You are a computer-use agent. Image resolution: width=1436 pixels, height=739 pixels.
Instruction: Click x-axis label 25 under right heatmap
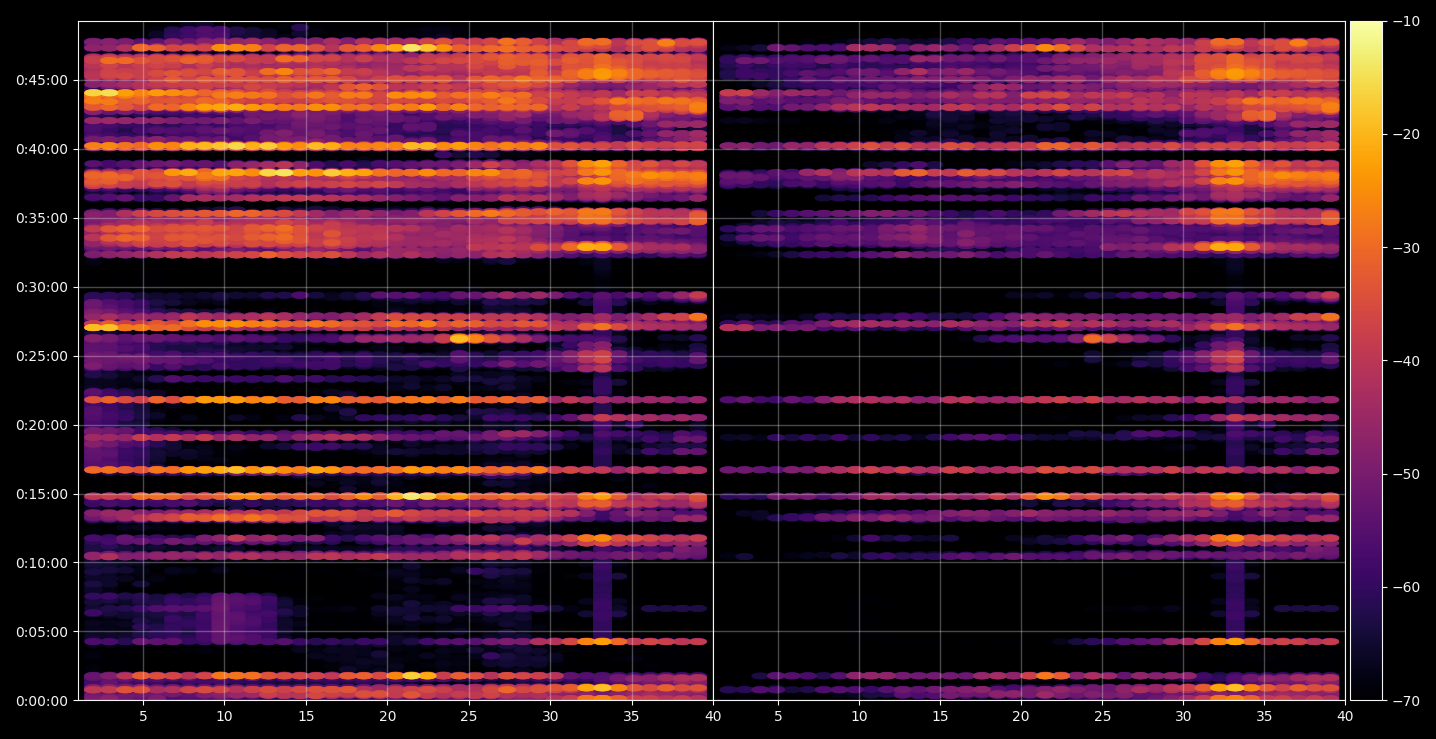pyautogui.click(x=1102, y=716)
